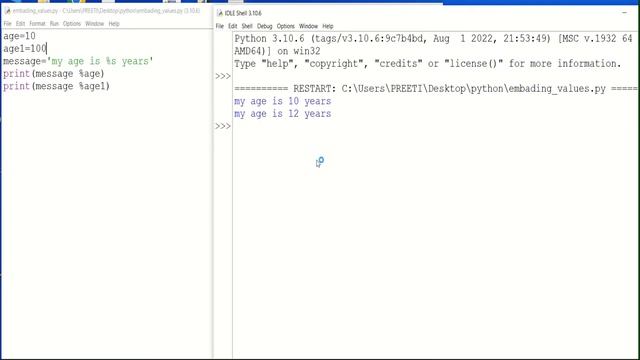The height and width of the screenshot is (360, 640).
Task: Click the first shell prompt >>>
Action: click(x=223, y=76)
